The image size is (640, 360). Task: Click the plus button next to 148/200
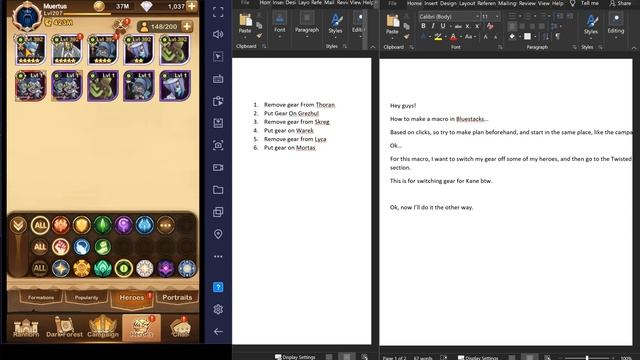[x=187, y=27]
